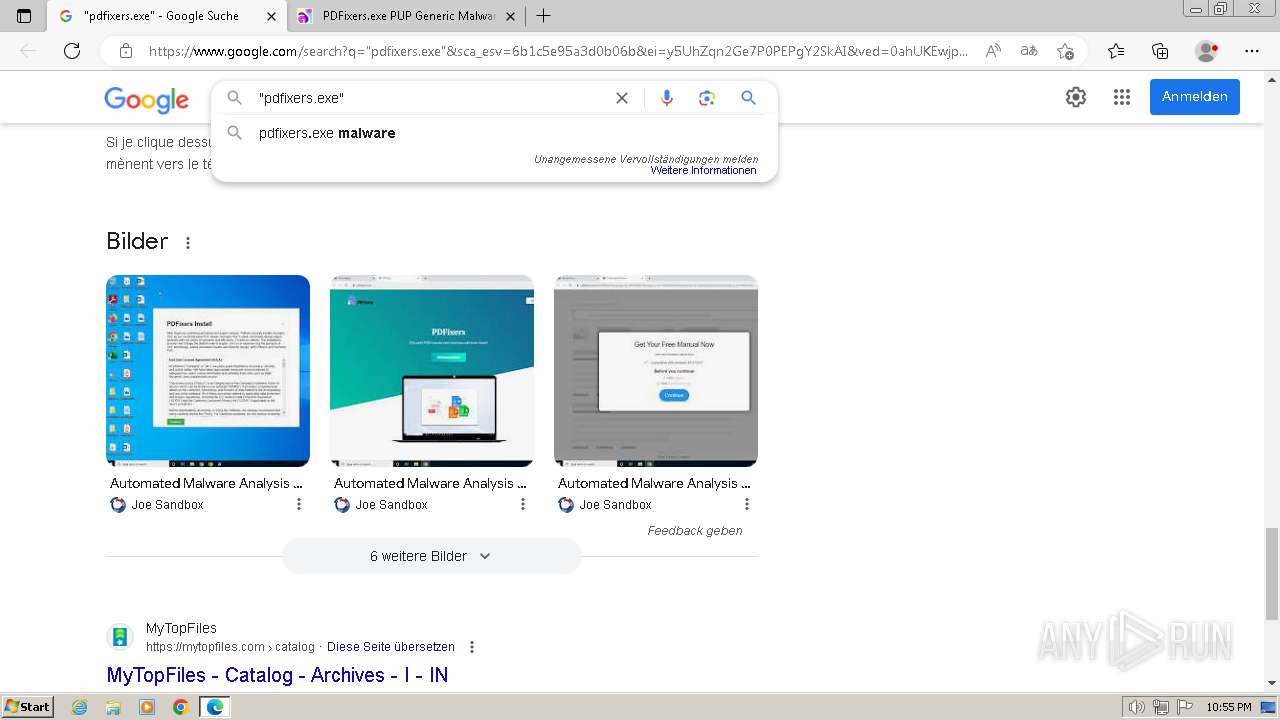Open the tab actions menu icon

point(24,16)
